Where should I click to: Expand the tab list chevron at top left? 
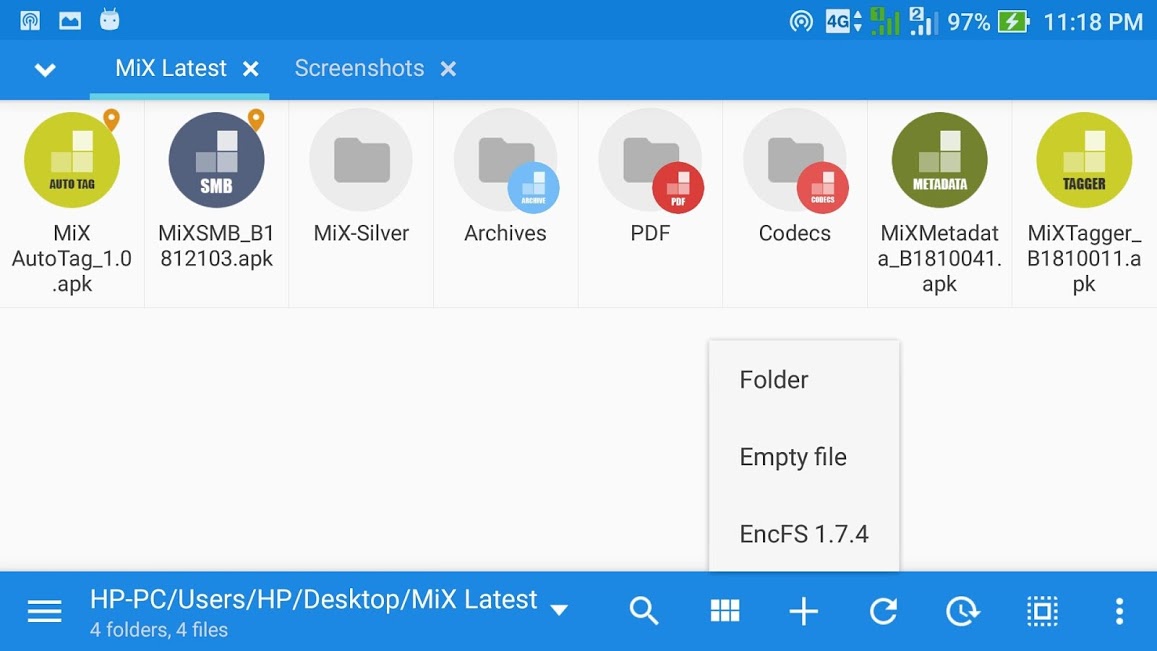(x=43, y=69)
